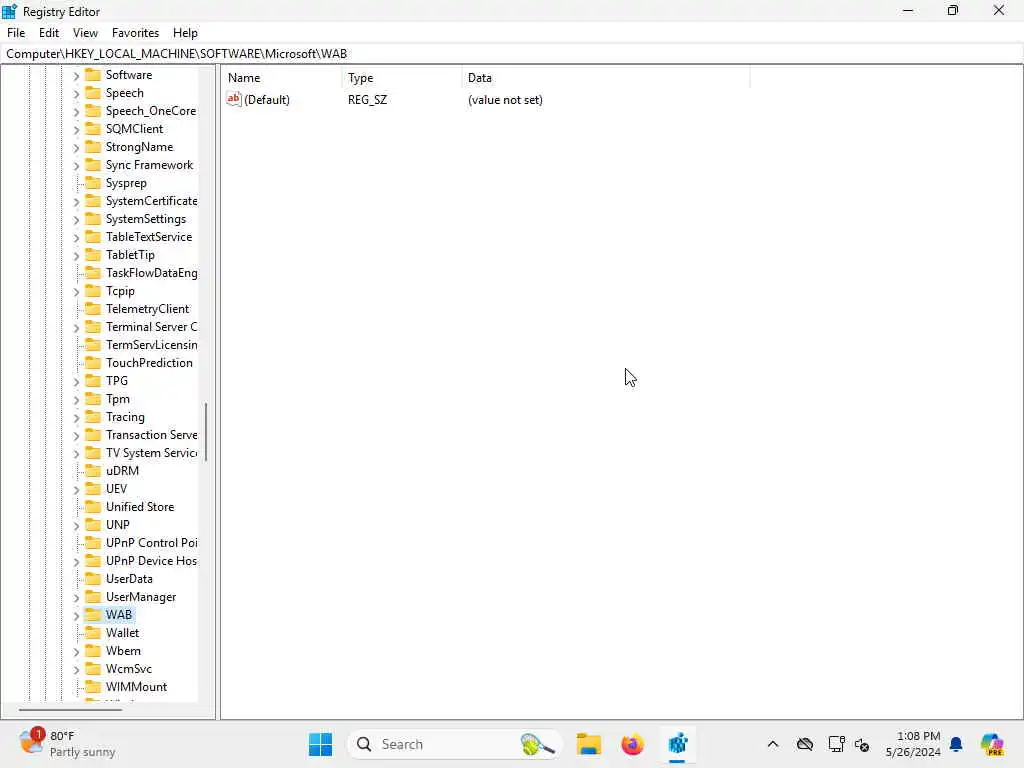Open the Copilot preview icon
This screenshot has width=1024, height=768.
[992, 744]
